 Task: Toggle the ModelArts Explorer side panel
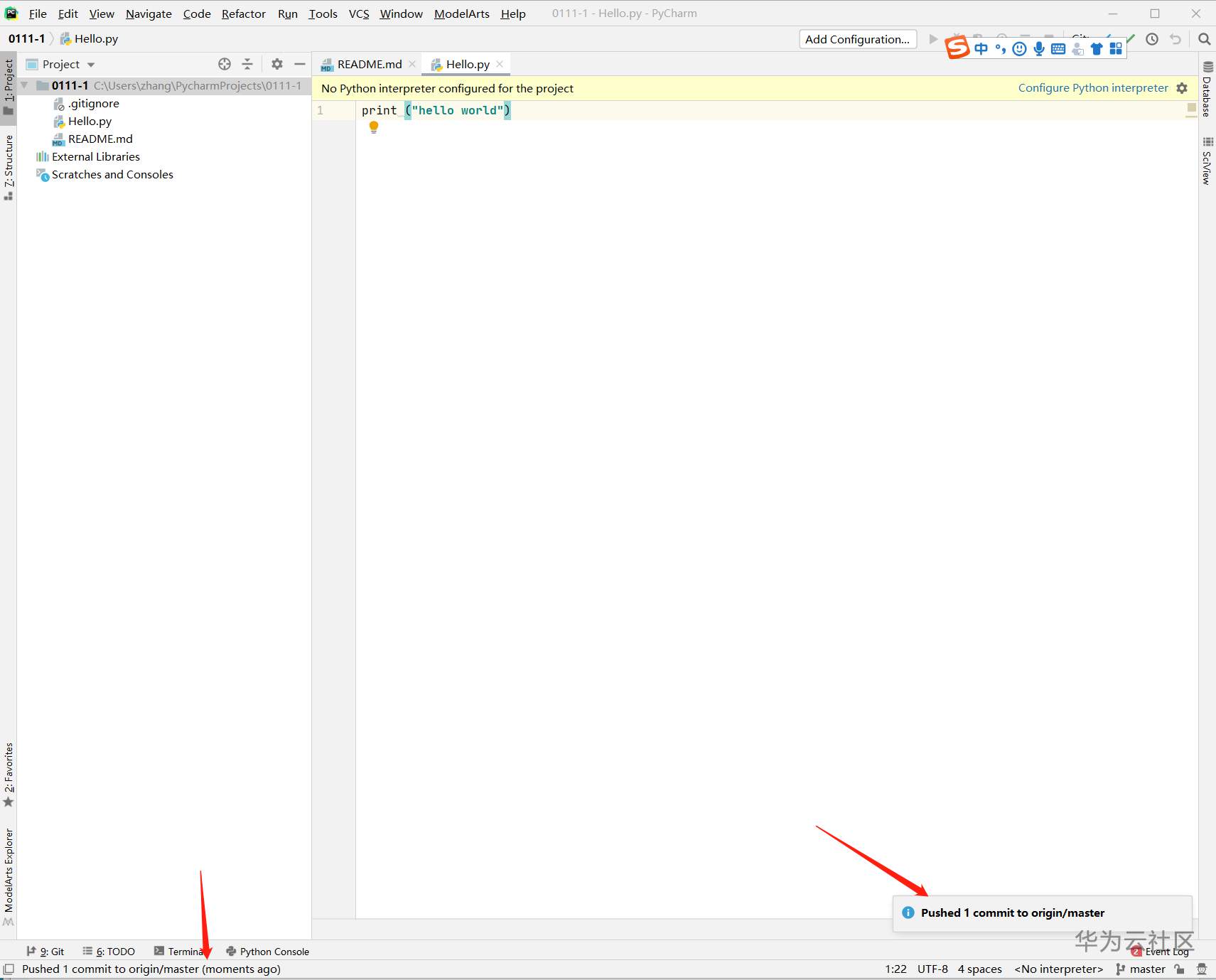coord(9,878)
